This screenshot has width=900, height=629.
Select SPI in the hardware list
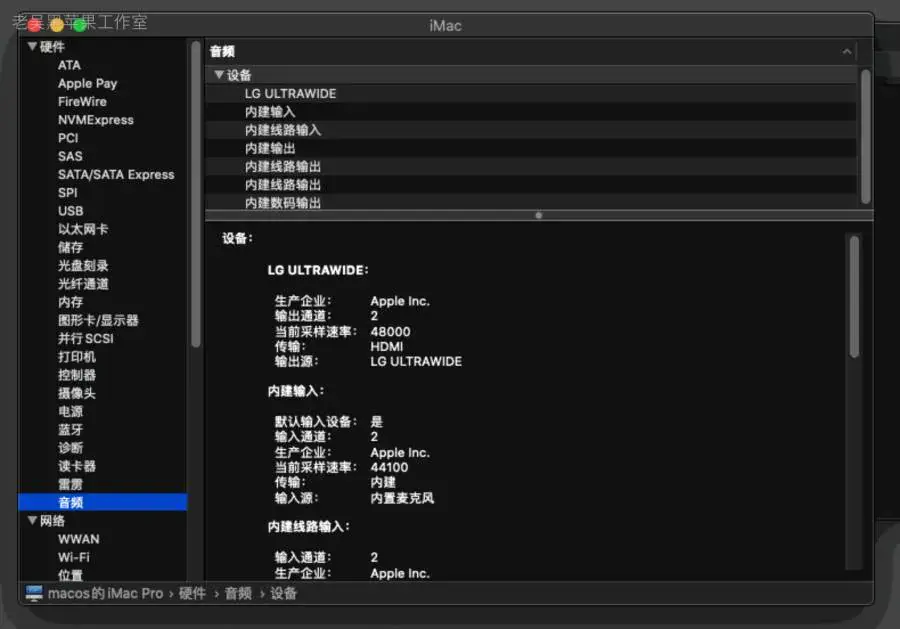67,193
